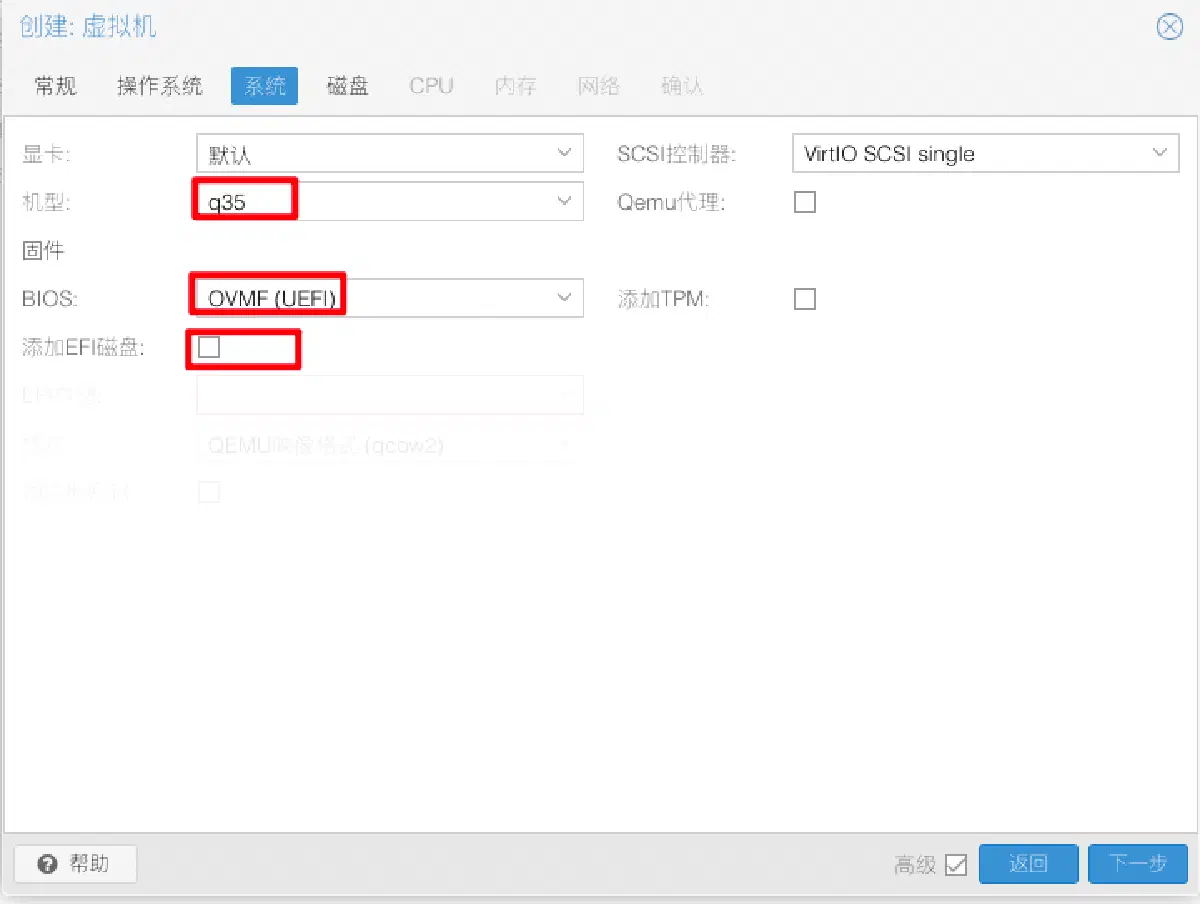
Task: Enable the Qemu代理 checkbox
Action: point(804,203)
